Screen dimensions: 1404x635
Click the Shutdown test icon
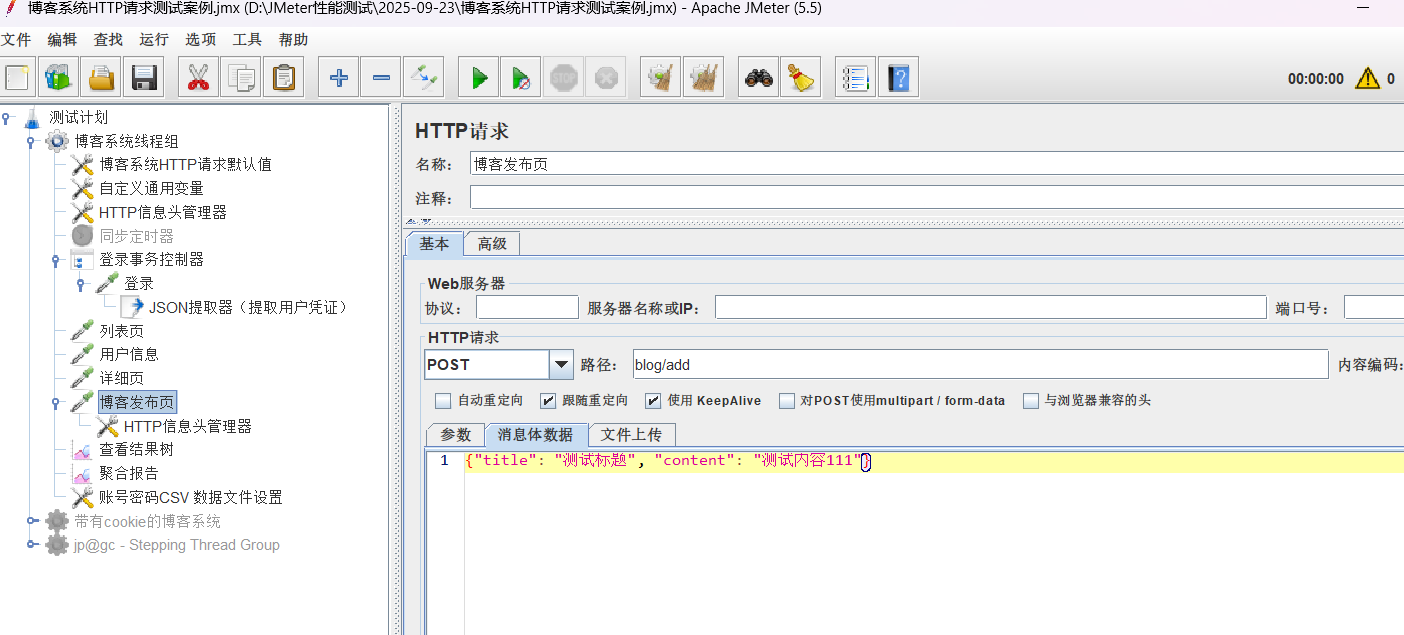click(606, 77)
